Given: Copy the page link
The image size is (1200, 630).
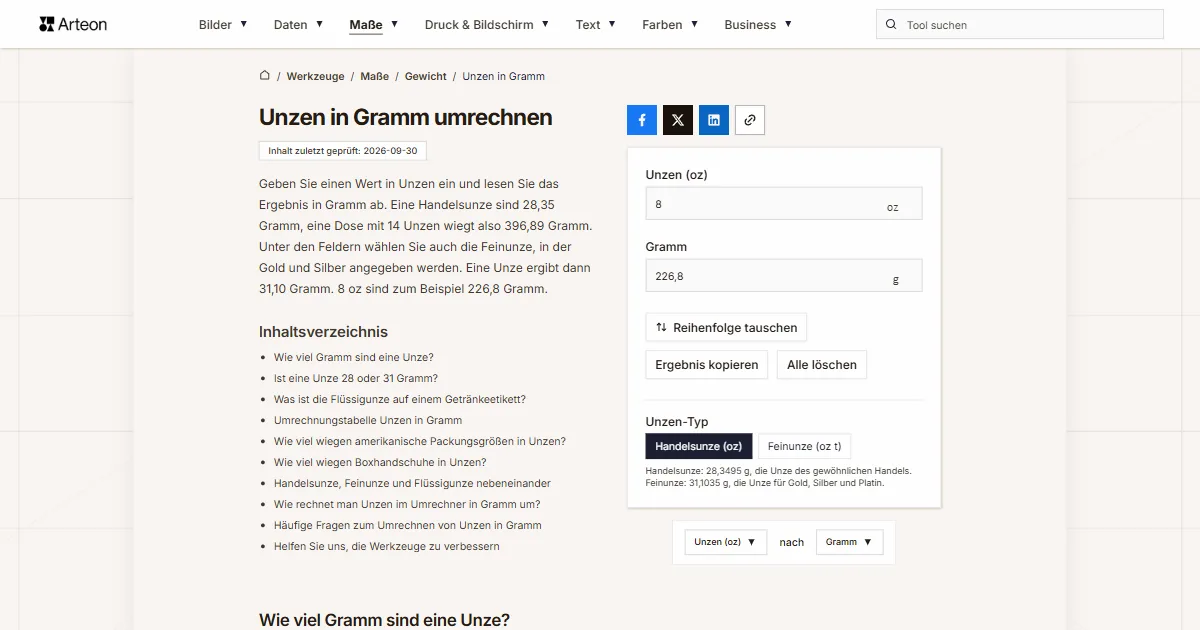Looking at the screenshot, I should 750,120.
